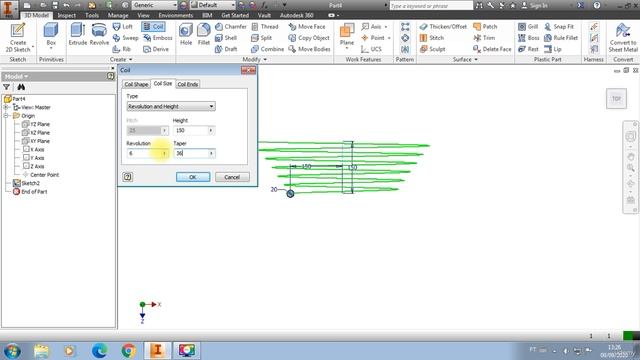
Task: Activate the Coil tool in ribbon
Action: pos(153,27)
